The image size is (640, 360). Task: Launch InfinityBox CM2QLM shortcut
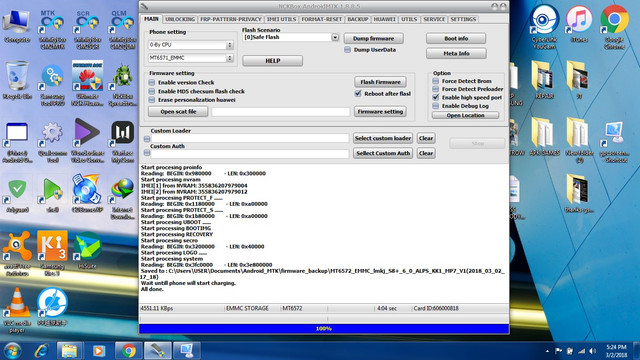(122, 29)
